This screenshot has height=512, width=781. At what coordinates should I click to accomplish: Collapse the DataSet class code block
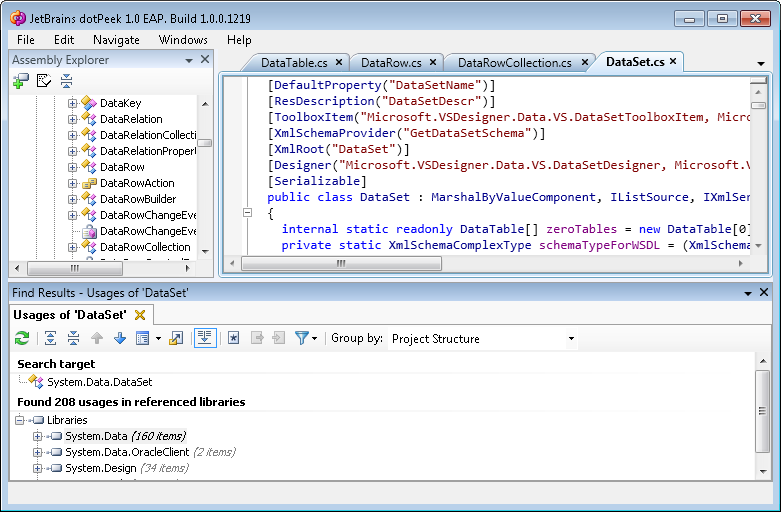247,213
